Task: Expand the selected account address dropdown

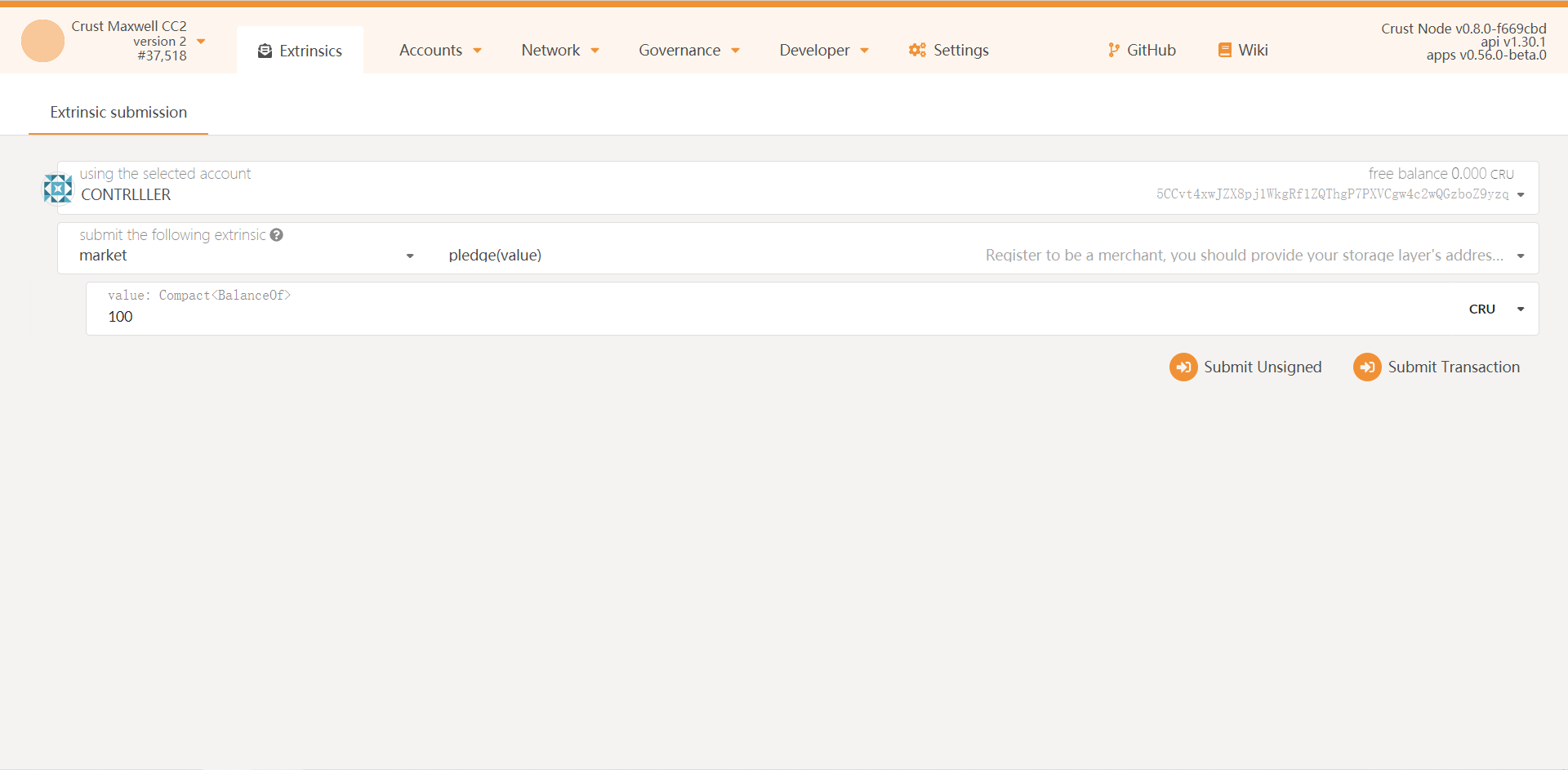Action: (1520, 194)
